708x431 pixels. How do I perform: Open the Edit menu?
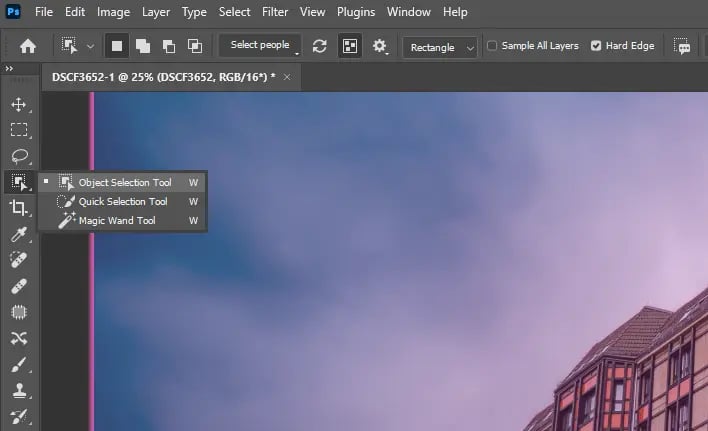coord(75,12)
